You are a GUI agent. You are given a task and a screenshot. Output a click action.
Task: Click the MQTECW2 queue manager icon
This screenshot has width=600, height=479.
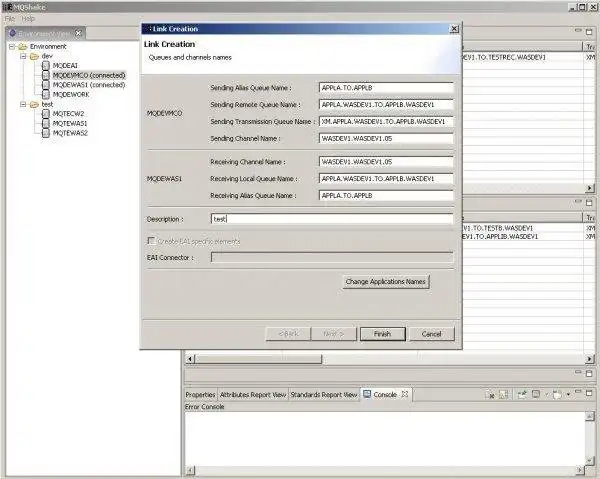click(x=46, y=114)
